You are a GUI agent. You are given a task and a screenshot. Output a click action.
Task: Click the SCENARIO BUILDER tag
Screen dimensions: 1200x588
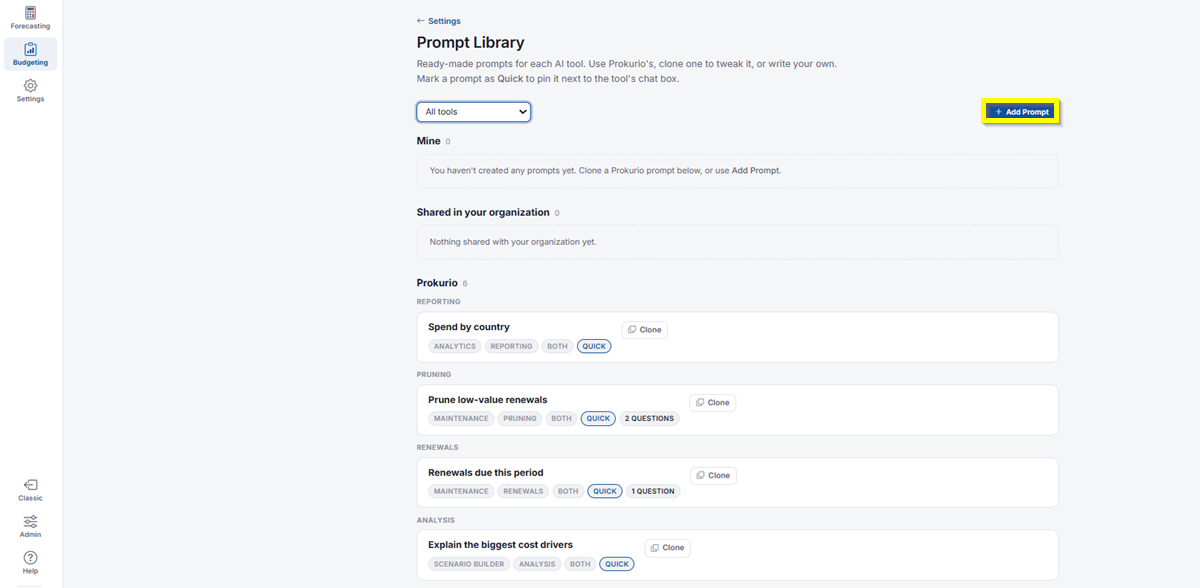pyautogui.click(x=469, y=564)
